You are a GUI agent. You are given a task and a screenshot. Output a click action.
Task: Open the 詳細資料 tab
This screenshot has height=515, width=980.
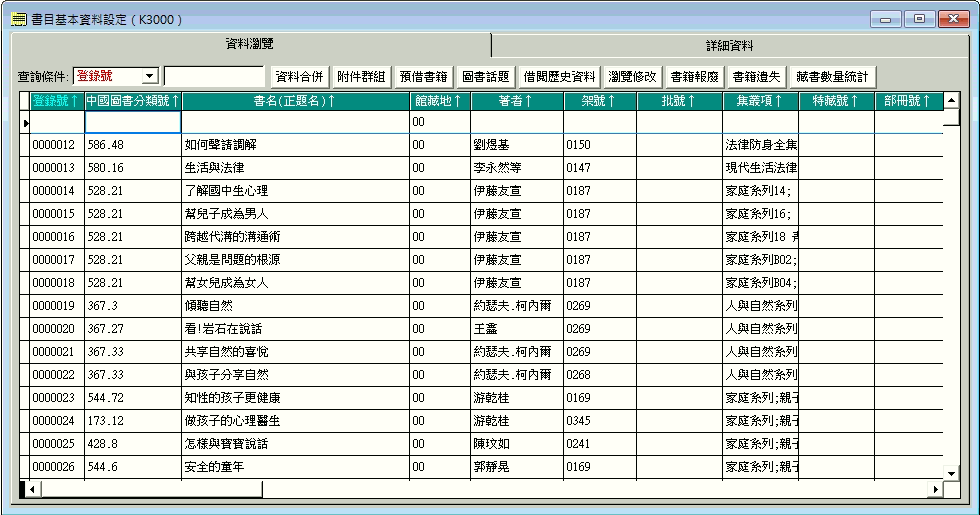pos(729,46)
